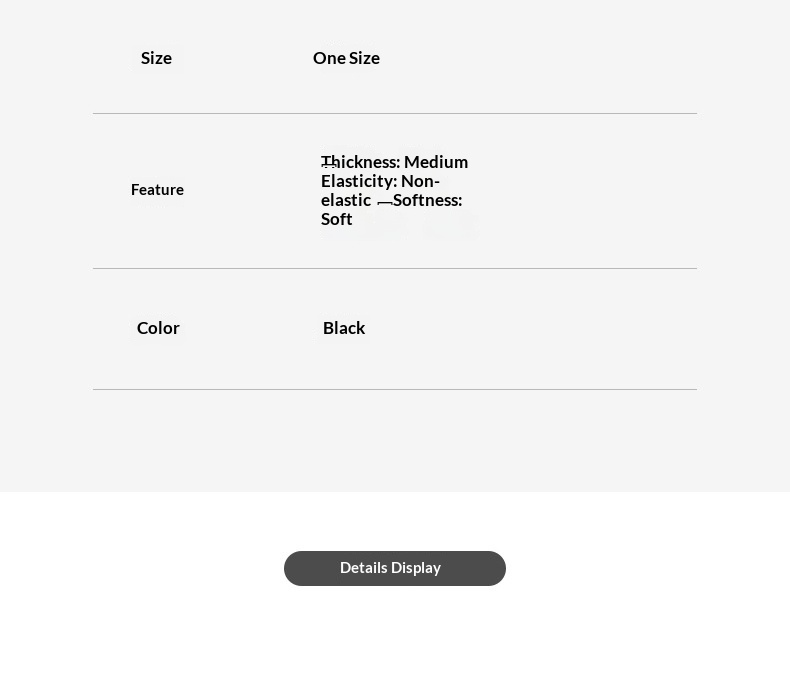Click the dash mark before Softness
Viewport: 790px width, 675px height.
(x=384, y=203)
